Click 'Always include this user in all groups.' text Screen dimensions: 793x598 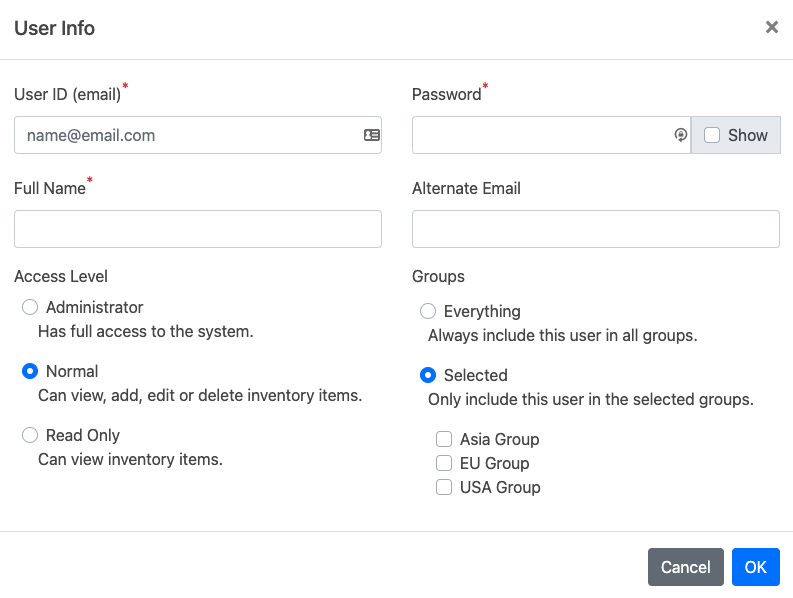[x=563, y=335]
